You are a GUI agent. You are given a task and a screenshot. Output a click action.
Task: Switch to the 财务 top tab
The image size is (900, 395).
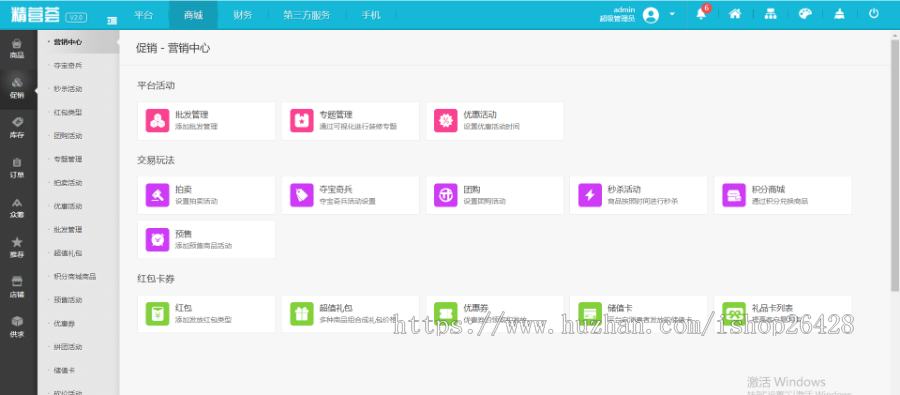(243, 15)
